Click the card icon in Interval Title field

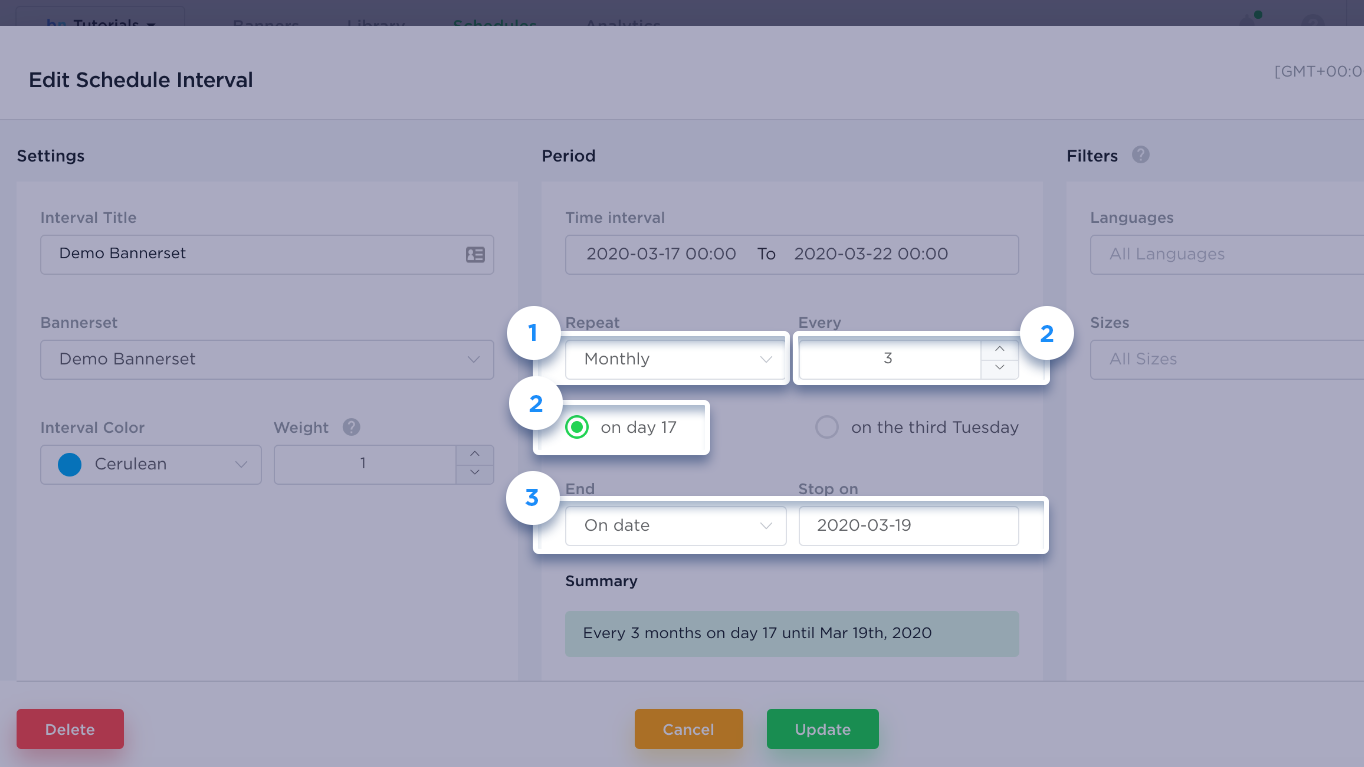(475, 255)
